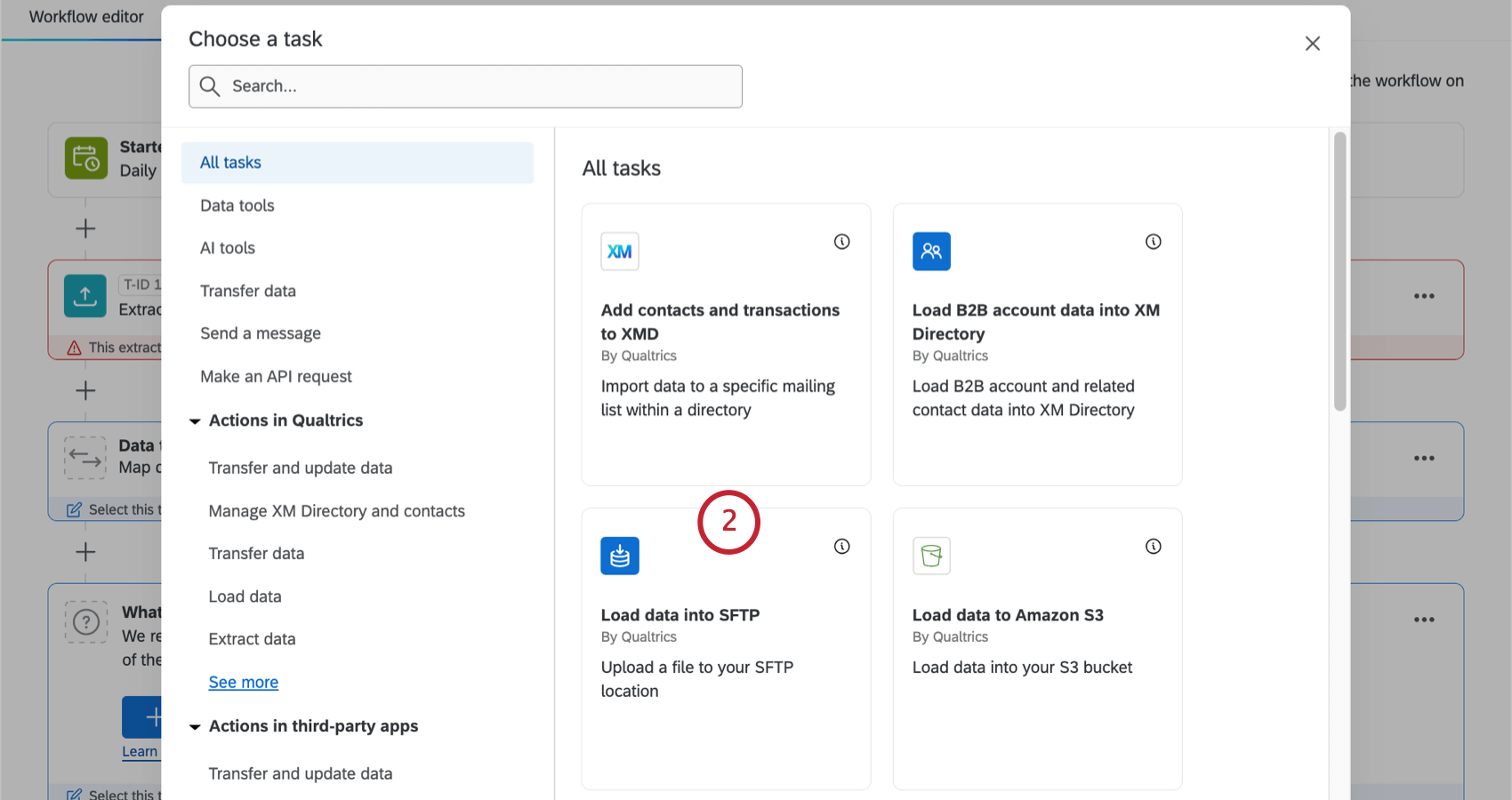This screenshot has width=1512, height=800.
Task: Click the teal upload icon on the Extract task
Action: click(x=84, y=296)
